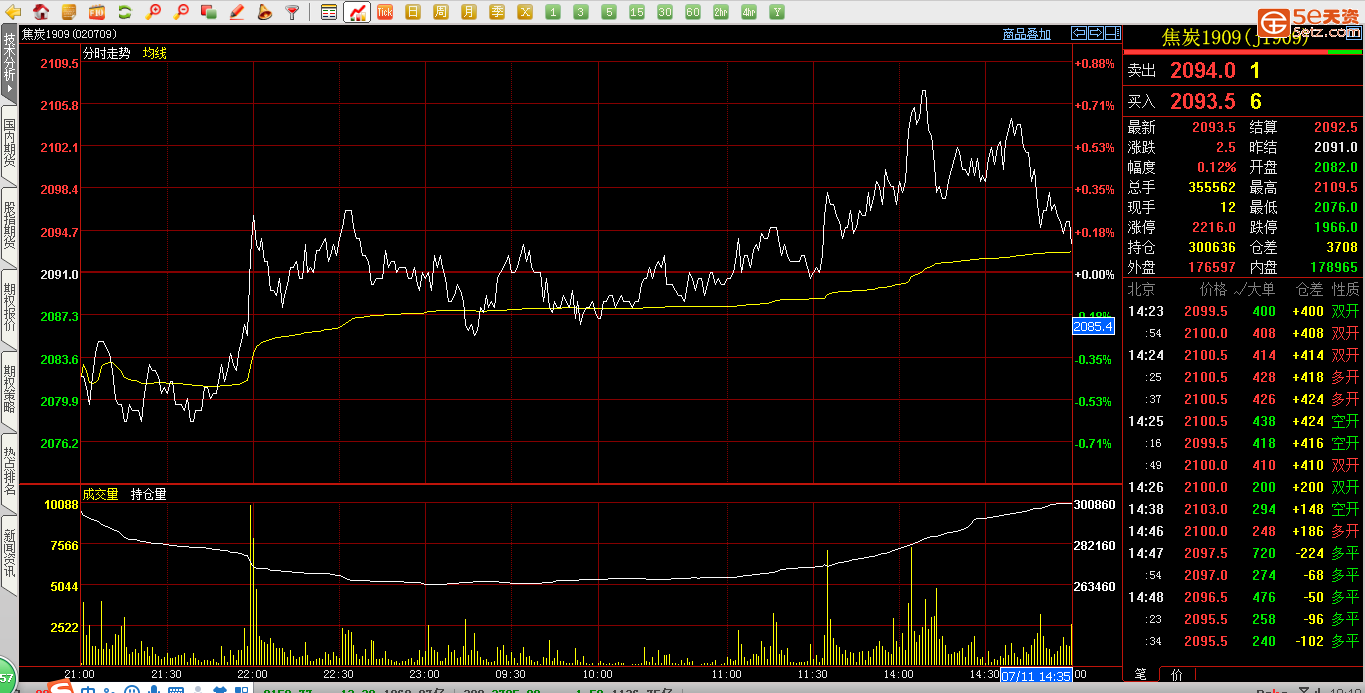Open the F10 company info icon

[97, 12]
